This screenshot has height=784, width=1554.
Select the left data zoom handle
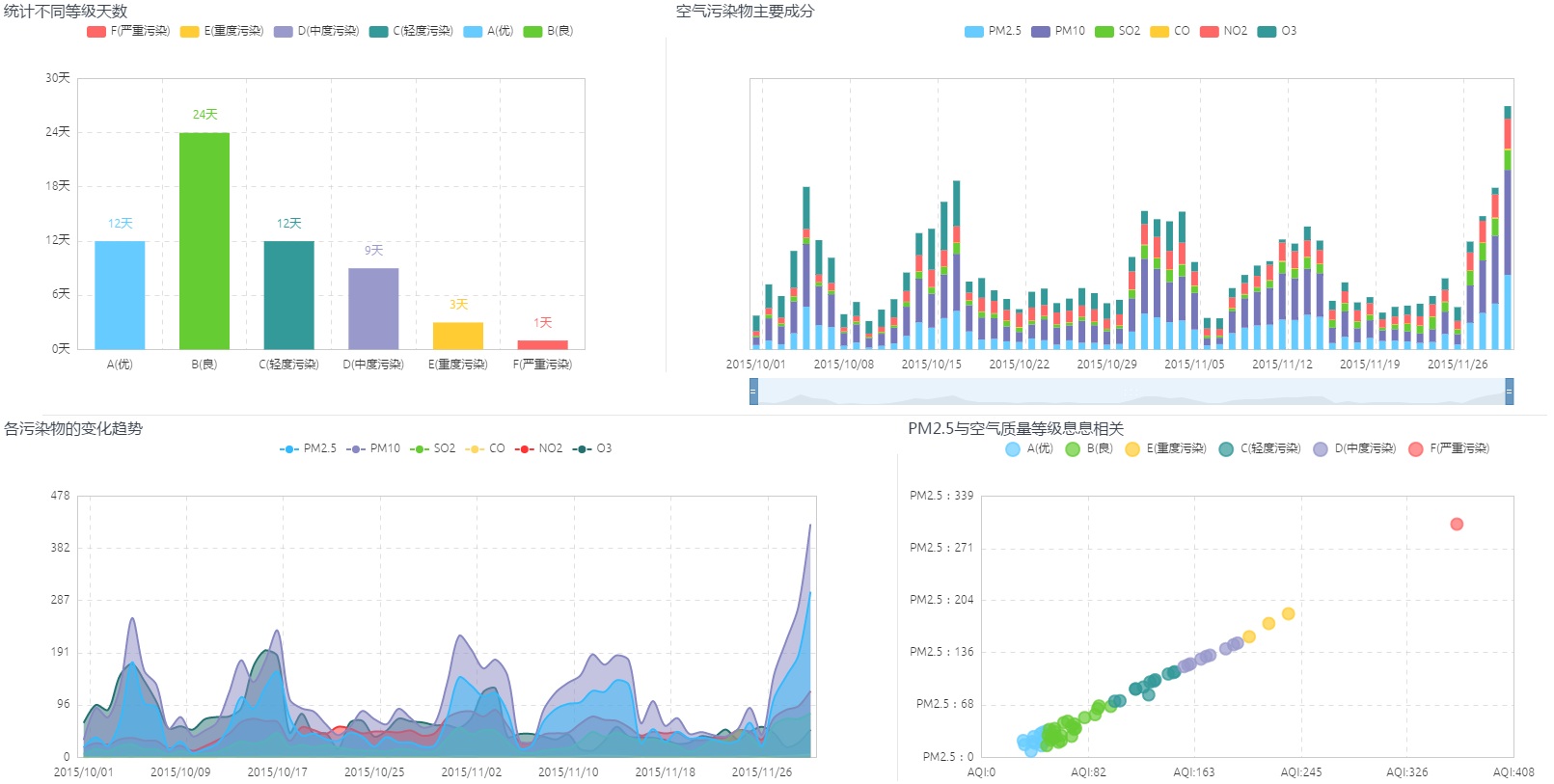[x=753, y=392]
